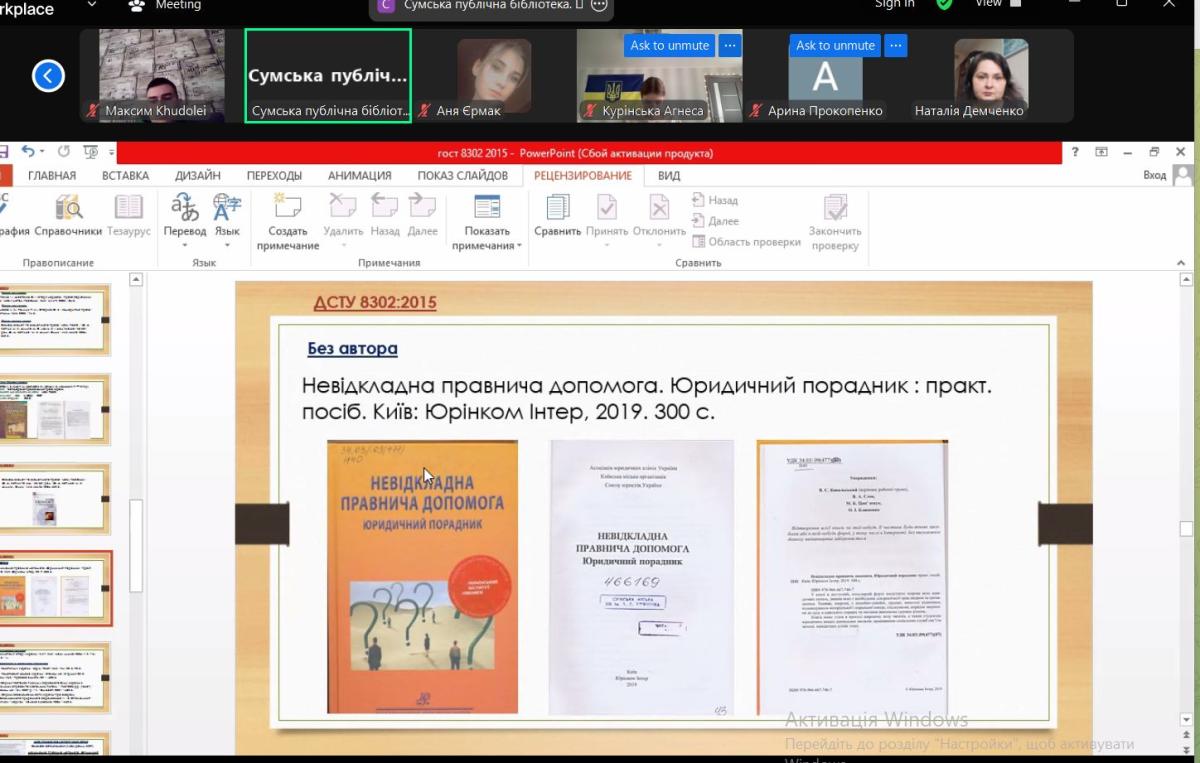Click the Вход sign-in link in PowerPoint
Screen dimensions: 1200x763
(1154, 175)
